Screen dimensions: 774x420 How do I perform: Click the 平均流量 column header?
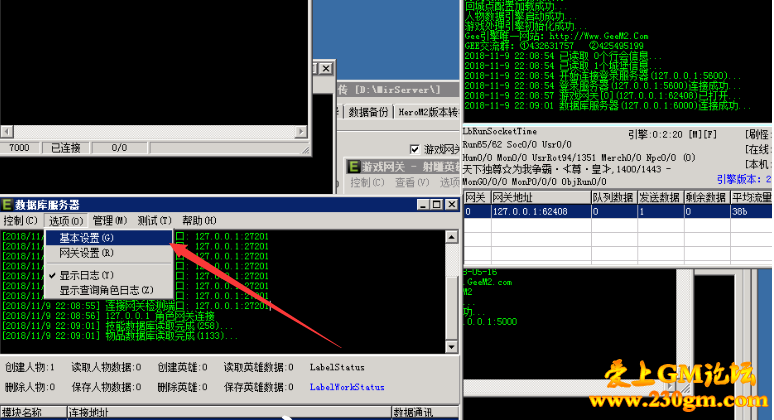pos(751,197)
